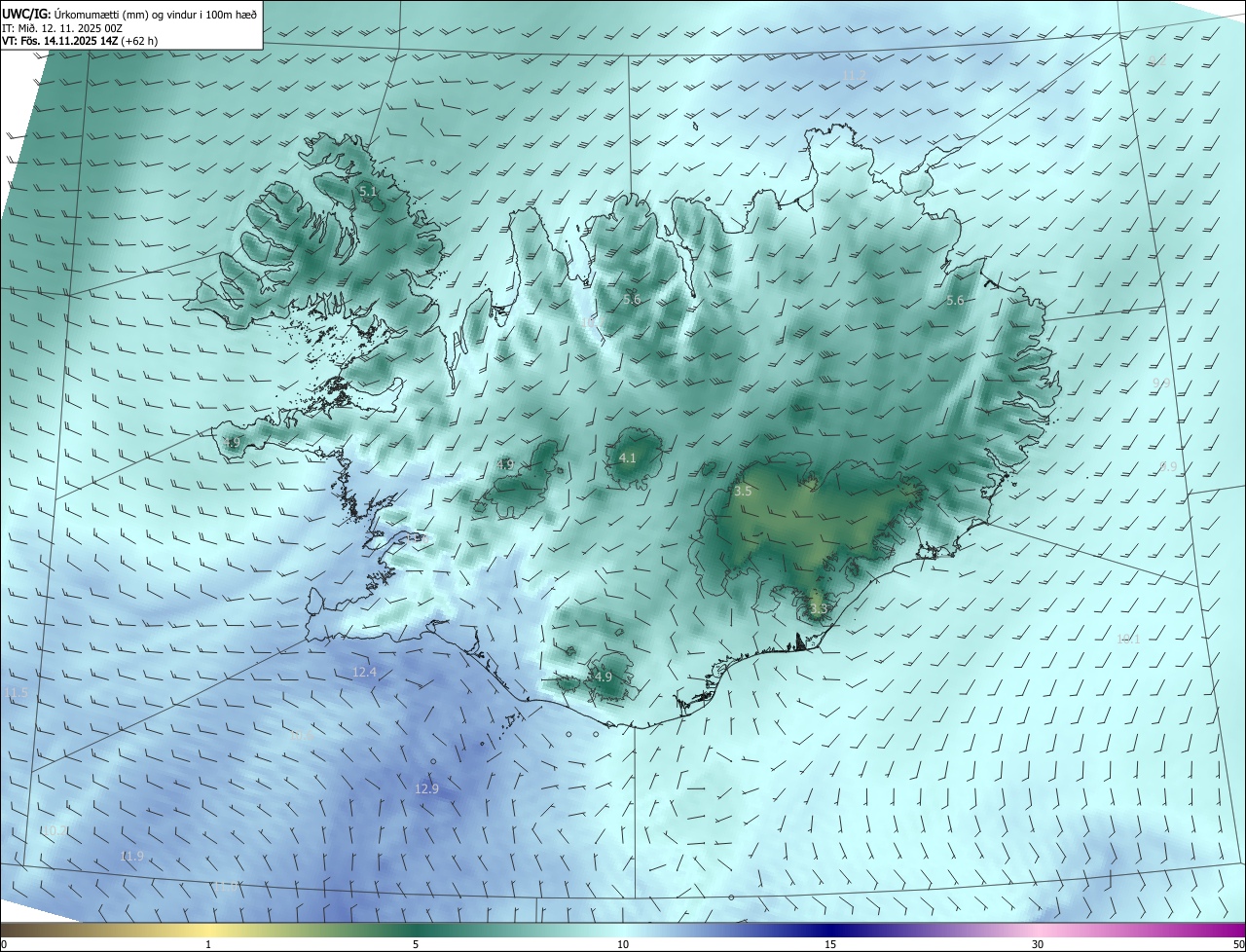The height and width of the screenshot is (952, 1246).
Task: Click the 10.2 value label in the southwest ocean
Action: pyautogui.click(x=55, y=830)
